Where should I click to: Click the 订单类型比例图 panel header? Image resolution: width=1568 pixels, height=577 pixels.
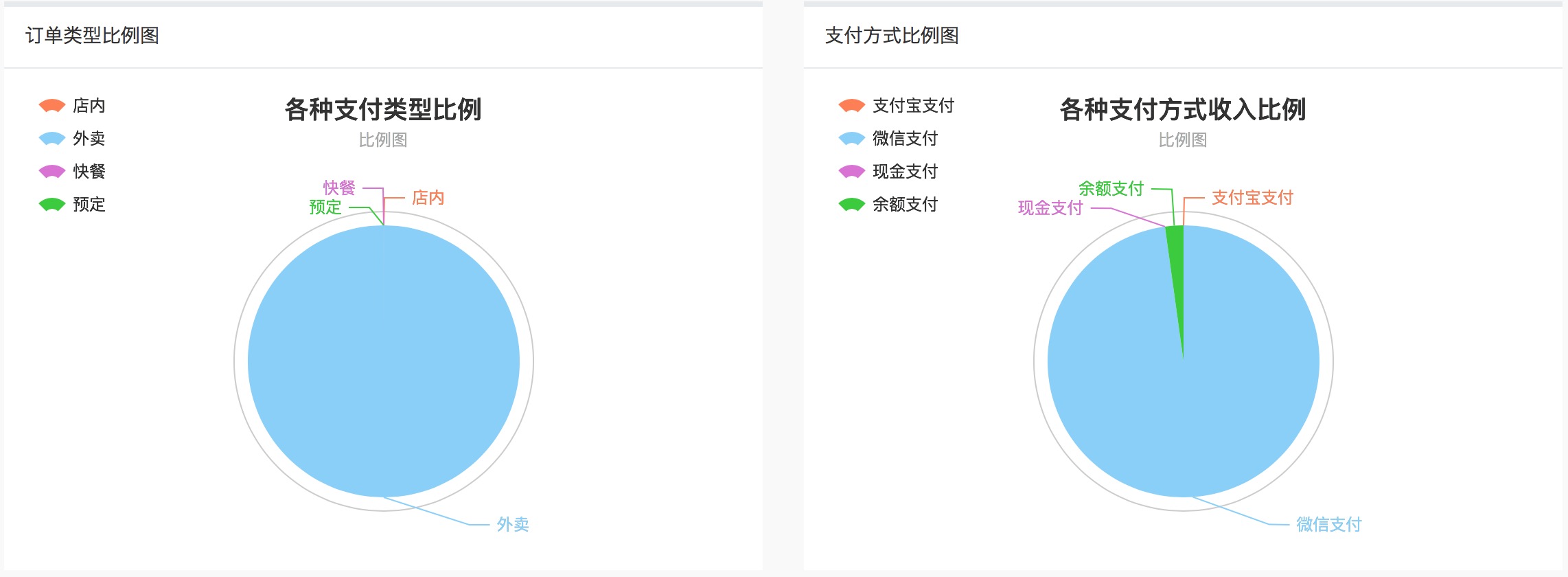(92, 36)
